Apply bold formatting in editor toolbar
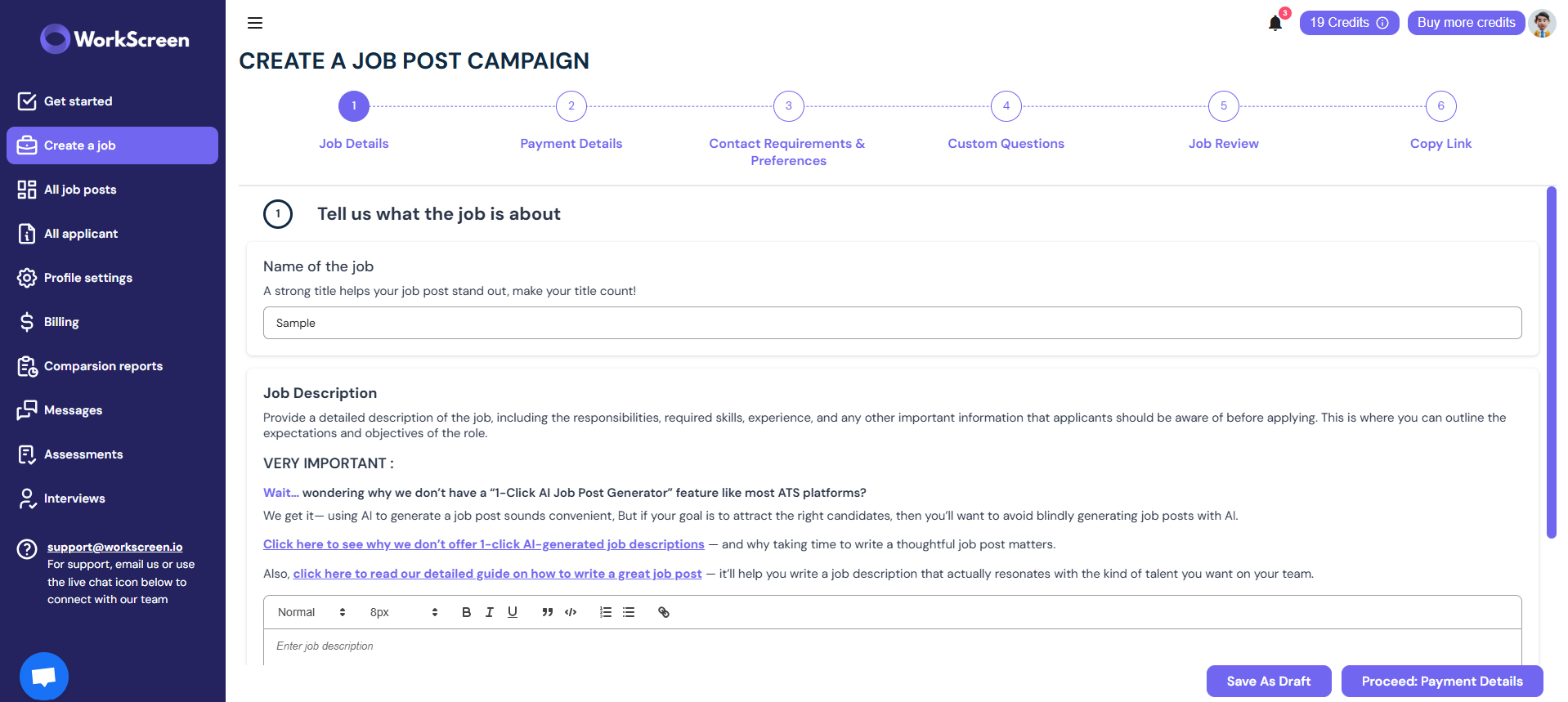The height and width of the screenshot is (702, 1568). [466, 612]
